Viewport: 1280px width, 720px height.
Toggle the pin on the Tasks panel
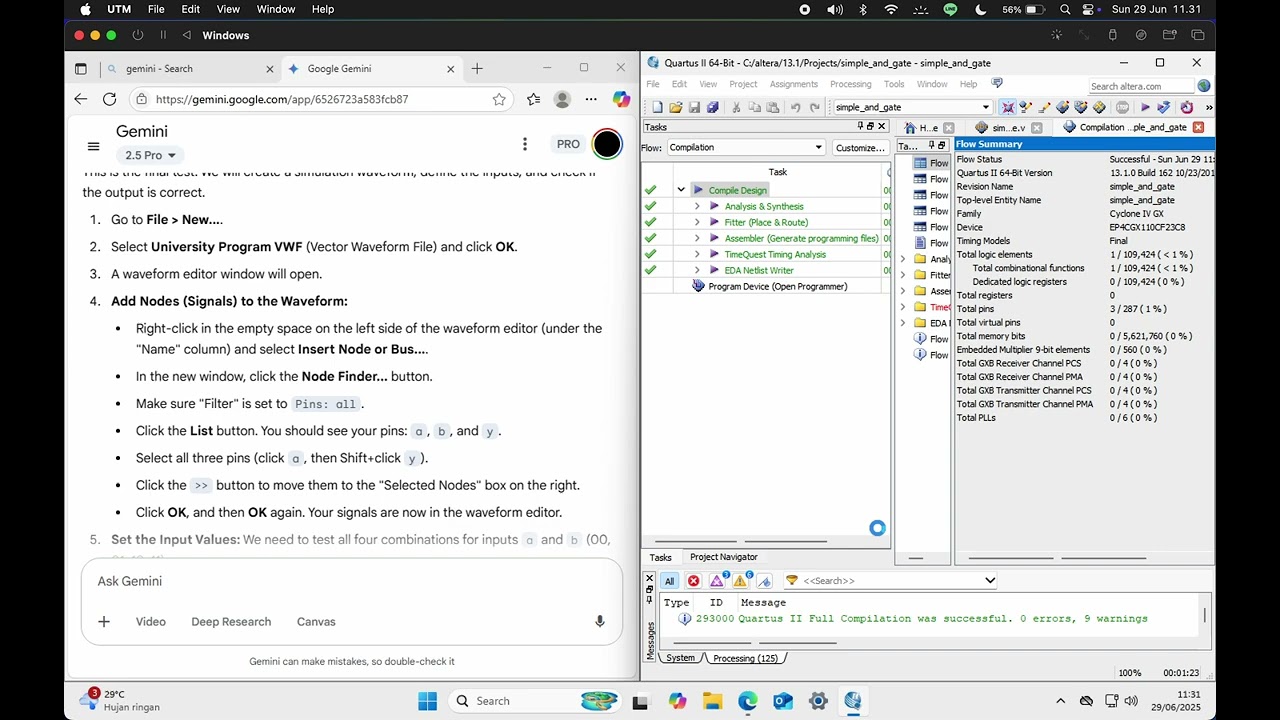pos(860,126)
